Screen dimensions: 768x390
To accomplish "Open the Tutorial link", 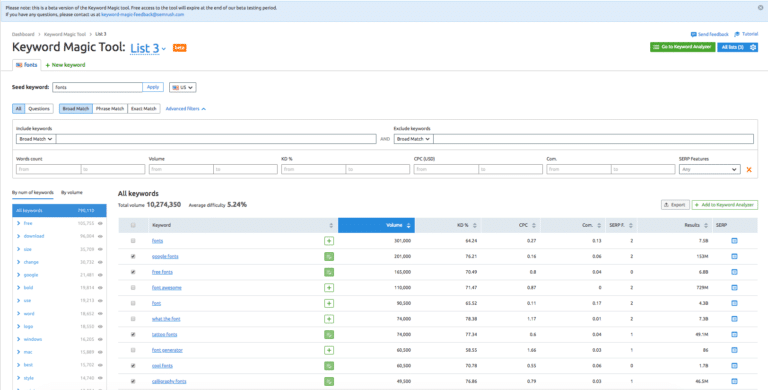I will [746, 34].
